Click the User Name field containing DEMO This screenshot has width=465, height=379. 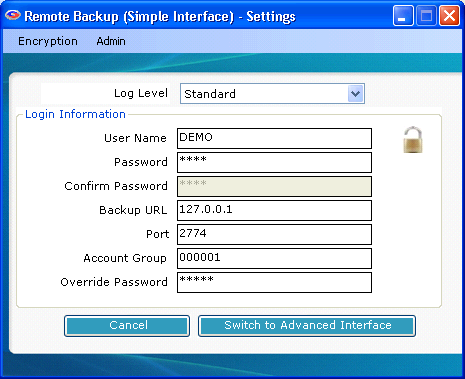[x=274, y=138]
